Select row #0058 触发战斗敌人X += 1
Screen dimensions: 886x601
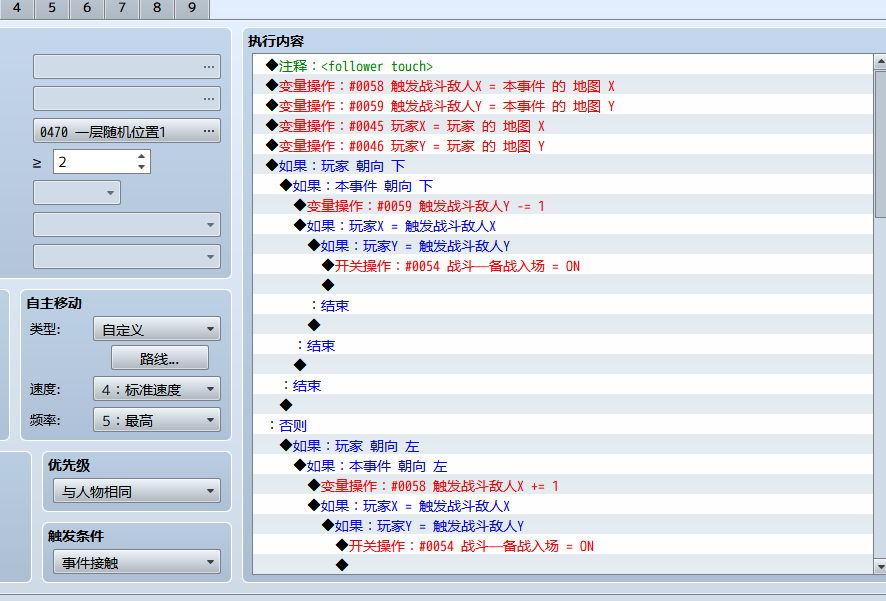(563, 486)
